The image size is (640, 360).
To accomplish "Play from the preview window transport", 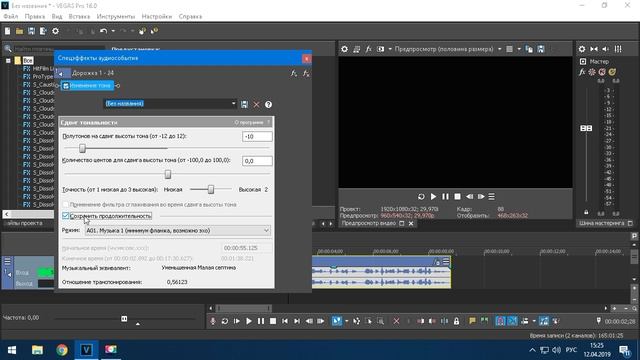I will pos(433,196).
